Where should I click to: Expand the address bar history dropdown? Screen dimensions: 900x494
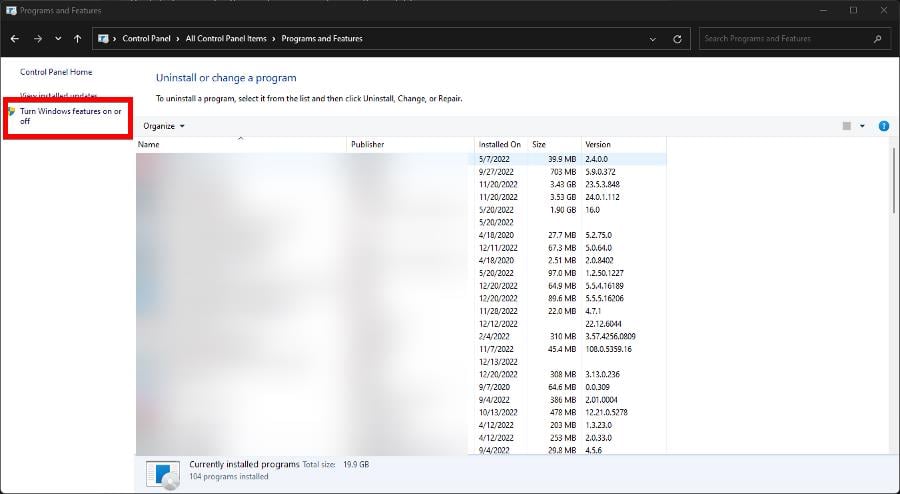pyautogui.click(x=653, y=39)
